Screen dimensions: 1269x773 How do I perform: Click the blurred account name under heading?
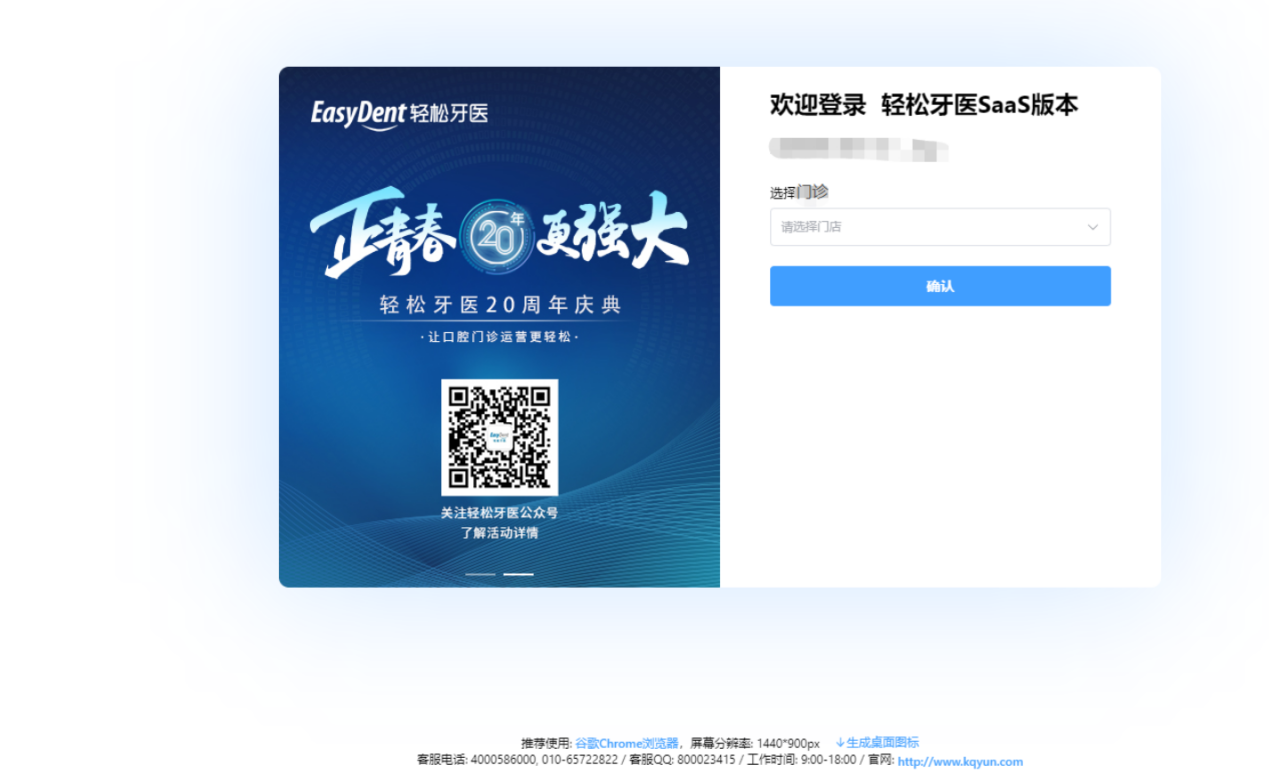click(858, 149)
